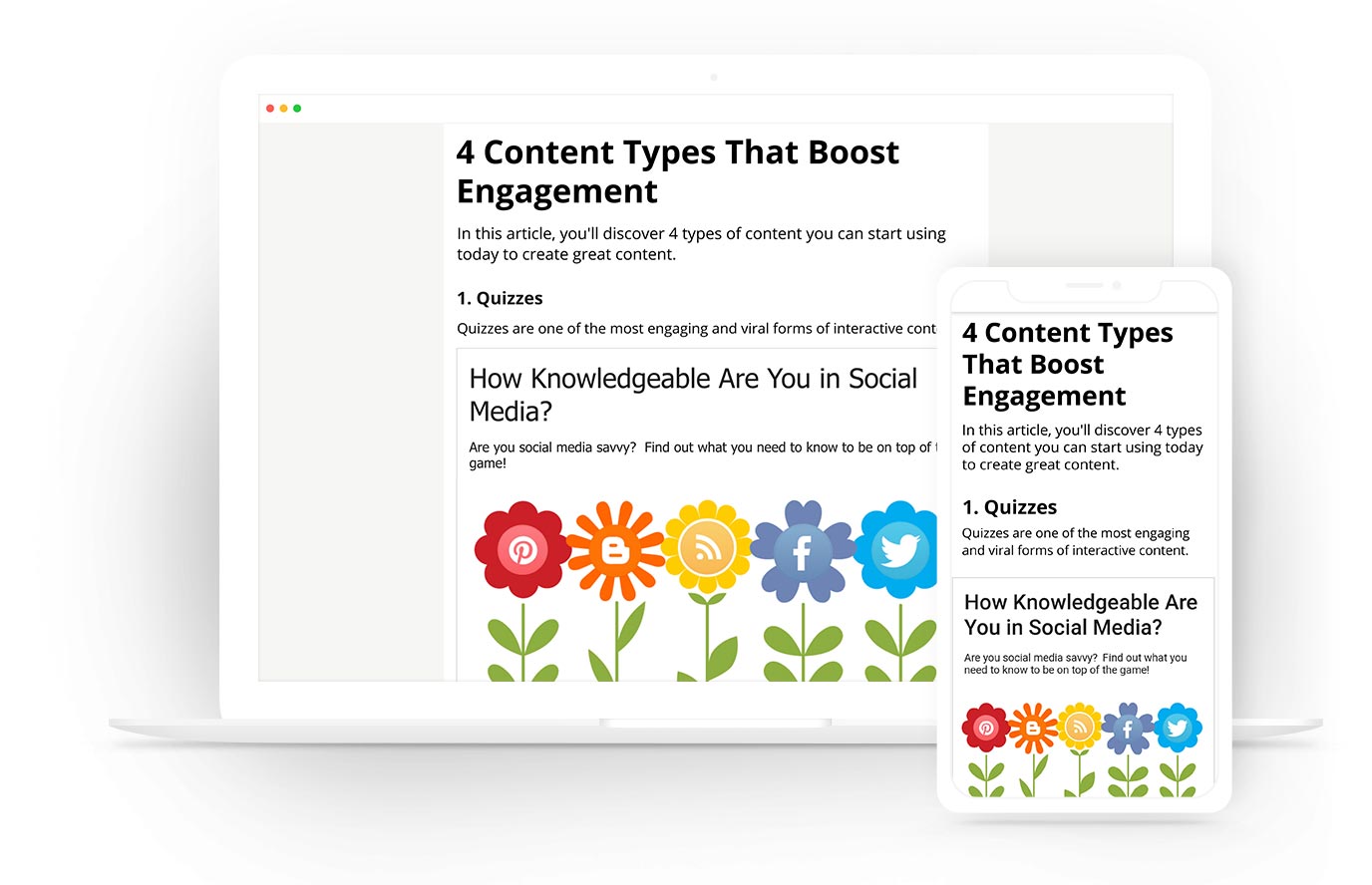The width and height of the screenshot is (1372, 885).
Task: Tap the Twitter bird flower on the phone screen
Action: click(x=1177, y=728)
